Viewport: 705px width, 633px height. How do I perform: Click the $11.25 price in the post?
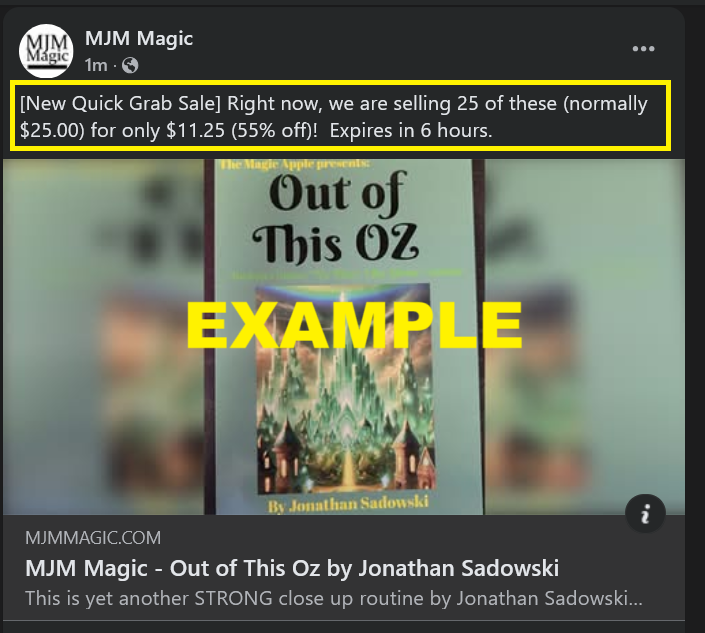[195, 131]
